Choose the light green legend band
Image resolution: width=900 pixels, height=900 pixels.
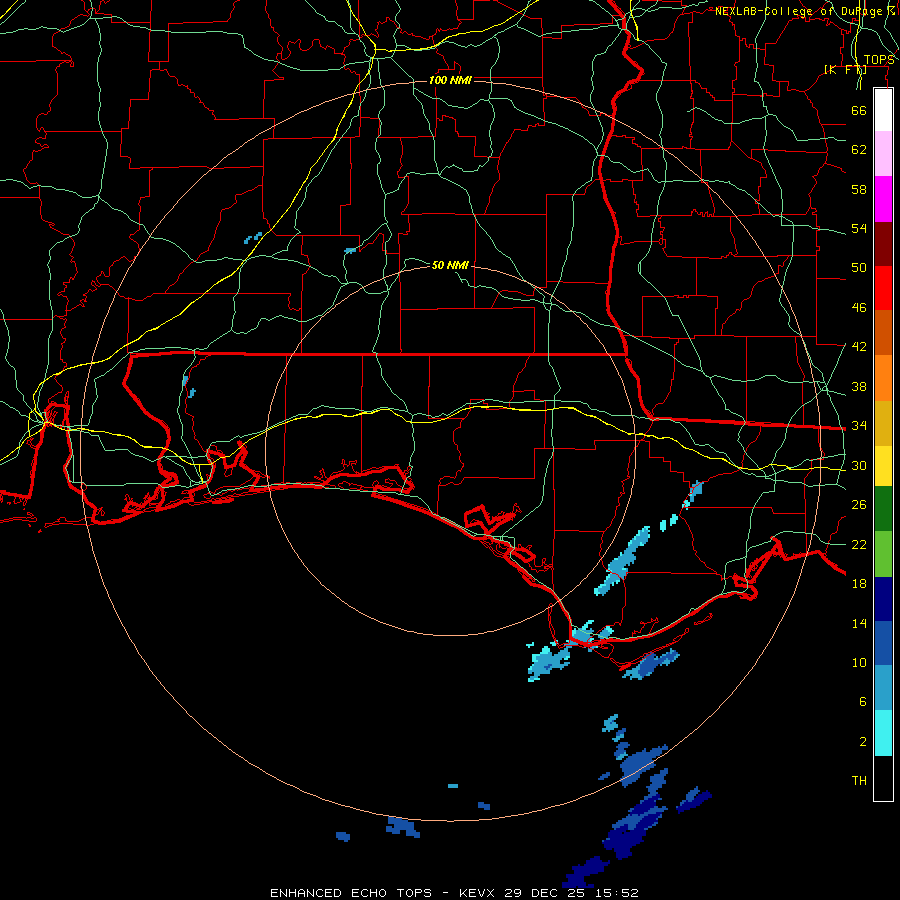pos(883,554)
